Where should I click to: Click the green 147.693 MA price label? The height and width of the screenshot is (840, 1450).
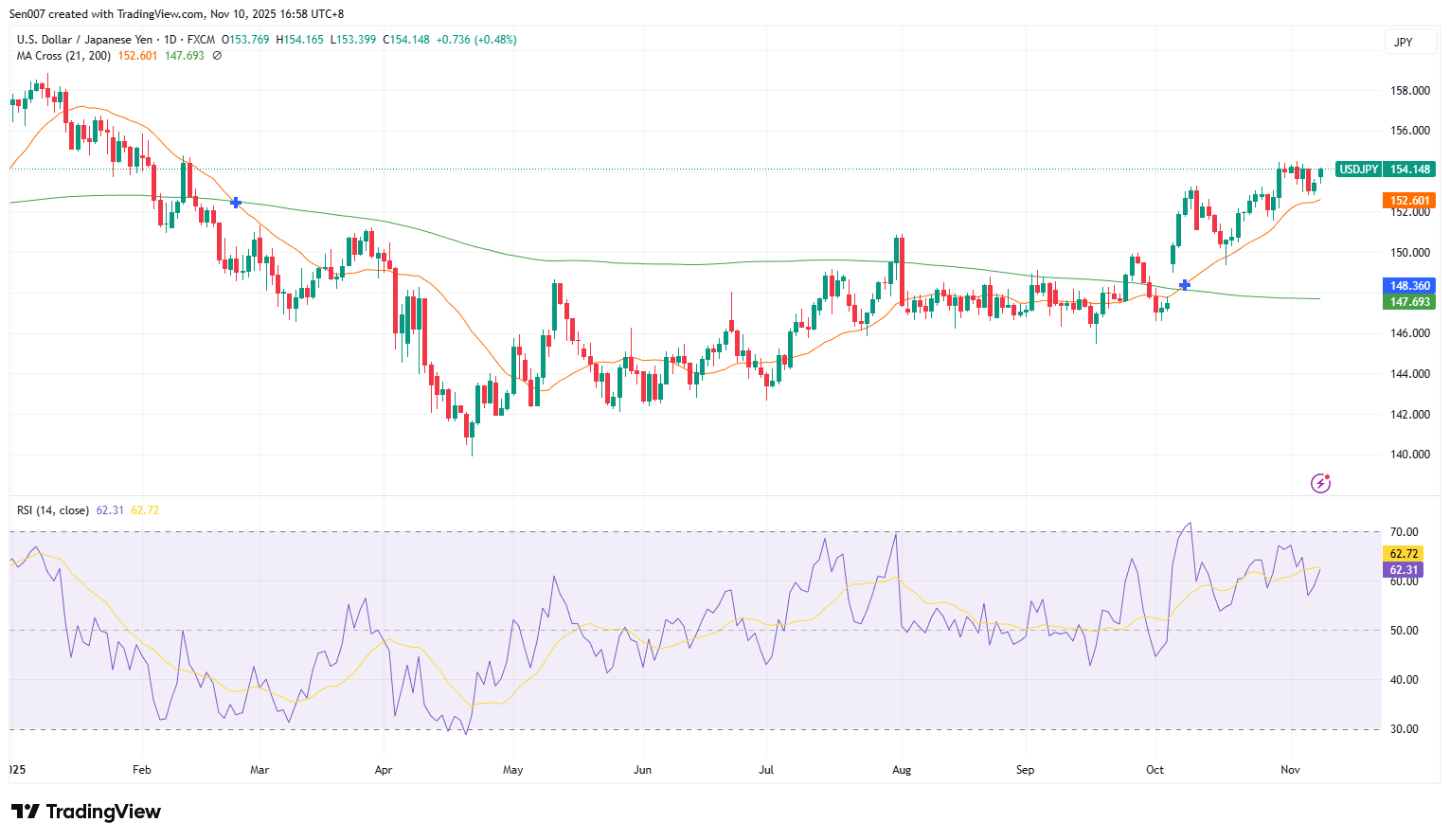click(1408, 301)
